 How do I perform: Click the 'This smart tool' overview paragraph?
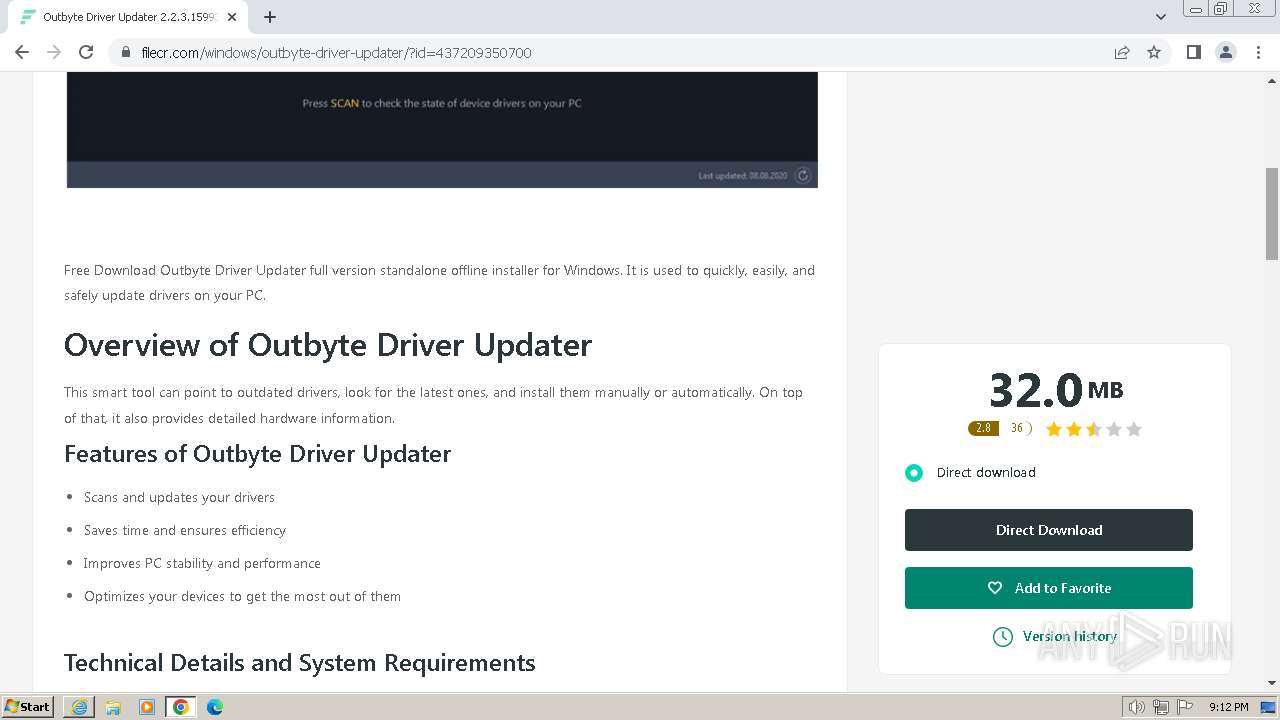point(434,405)
